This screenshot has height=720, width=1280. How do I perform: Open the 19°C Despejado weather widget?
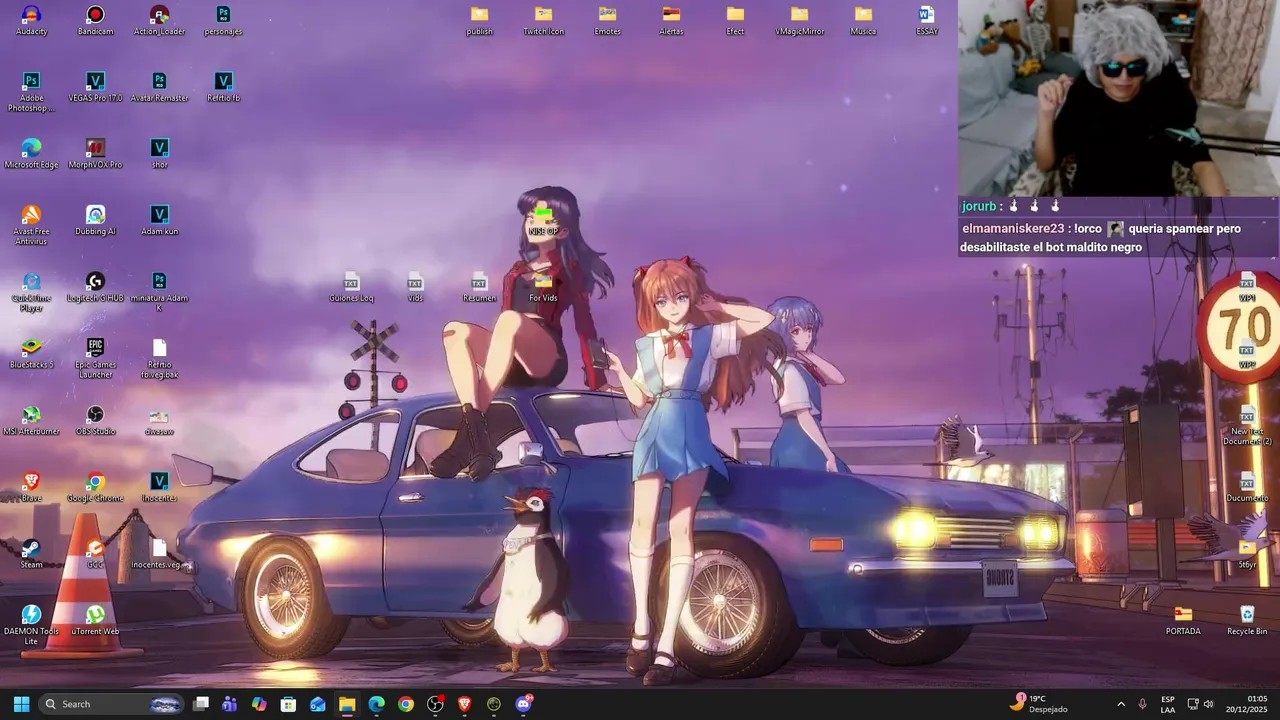pyautogui.click(x=1039, y=704)
